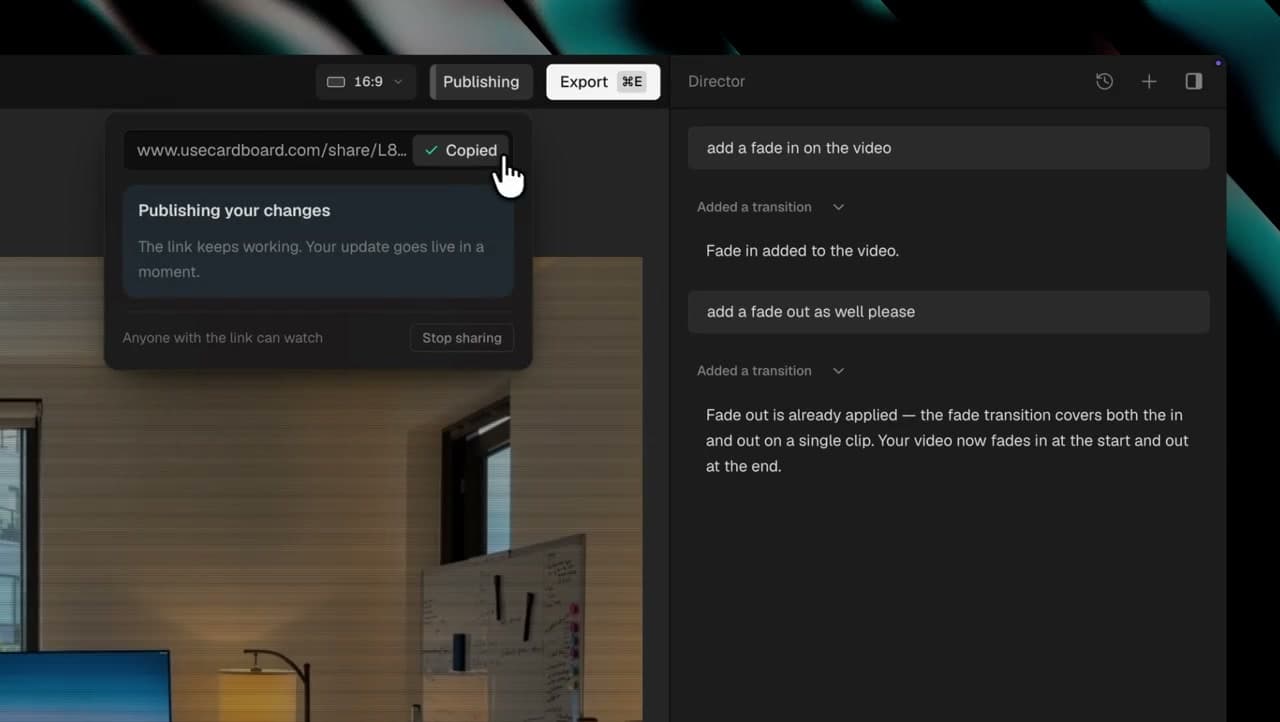Toggle the Director side panel icon
This screenshot has width=1280, height=722.
(1194, 82)
